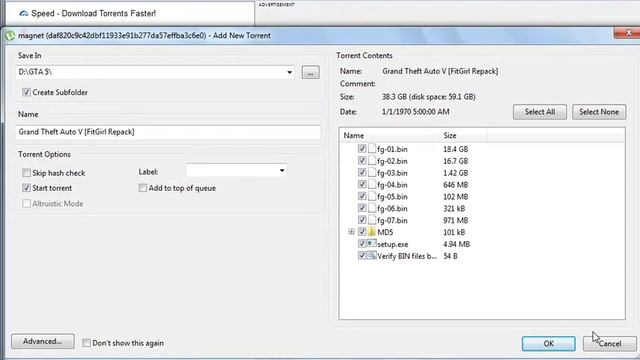Select the fg-01.bin file name
The image size is (640, 360).
pyautogui.click(x=392, y=149)
